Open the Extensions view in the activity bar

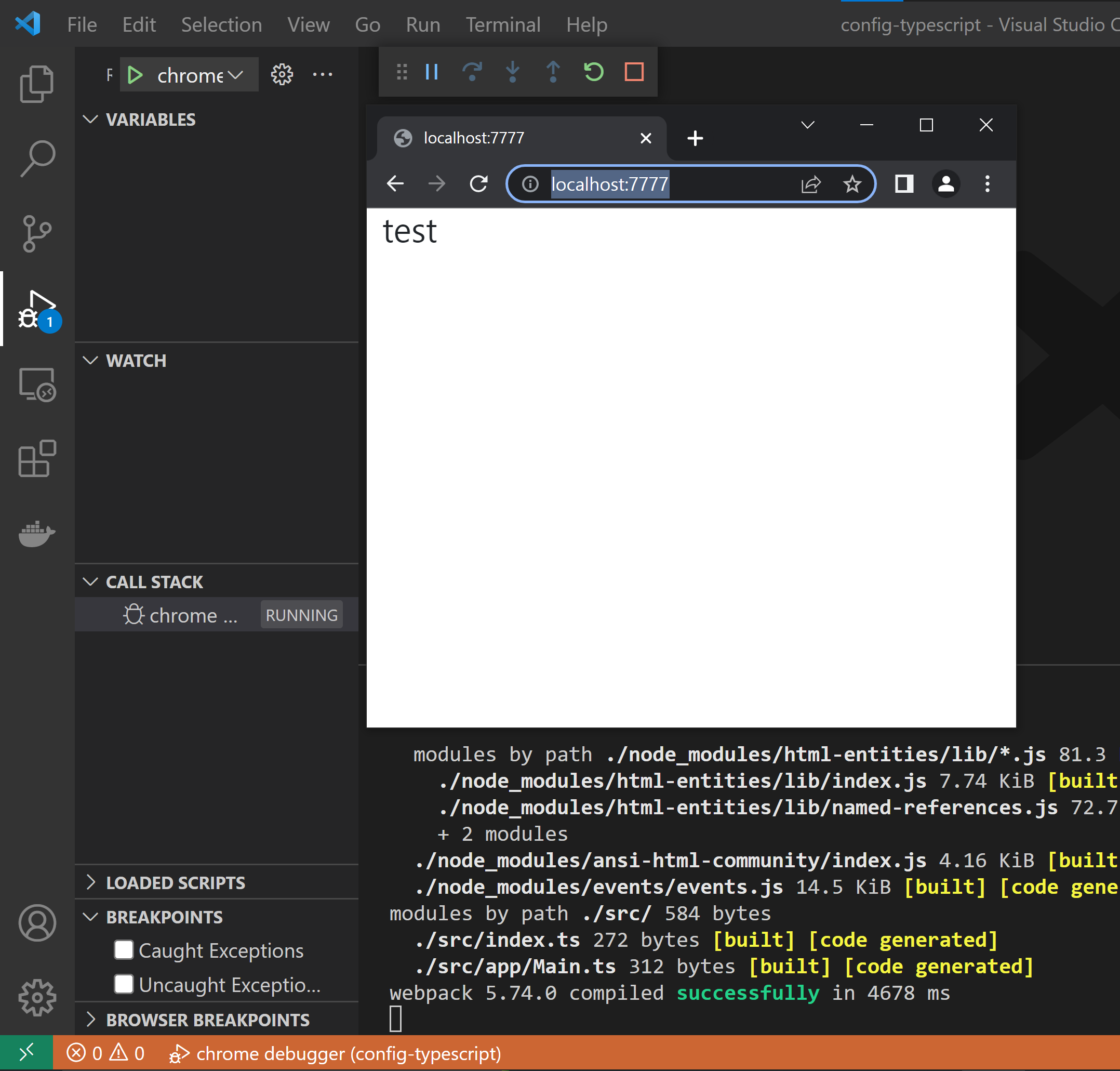pyautogui.click(x=37, y=458)
